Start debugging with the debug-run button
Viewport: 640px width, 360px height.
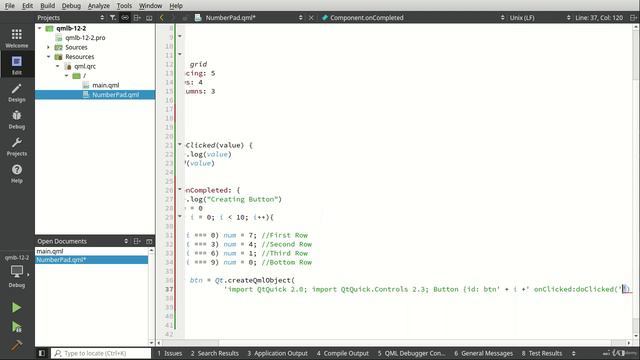tap(16, 327)
